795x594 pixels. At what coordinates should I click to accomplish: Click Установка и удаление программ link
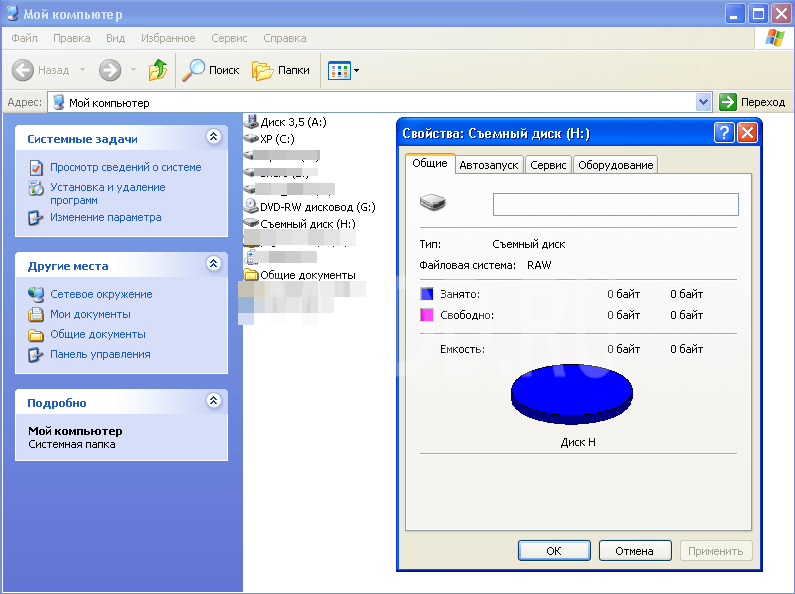107,194
